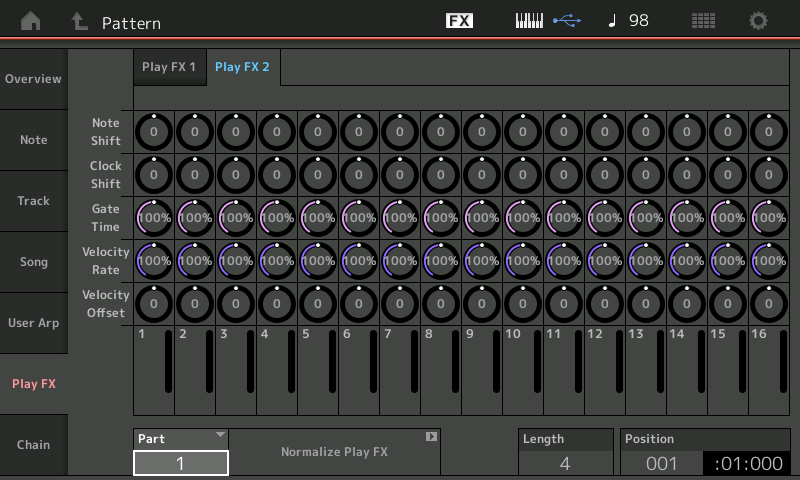Select track 10 meter cell
Image resolution: width=800 pixels, height=480 pixels.
(x=522, y=371)
